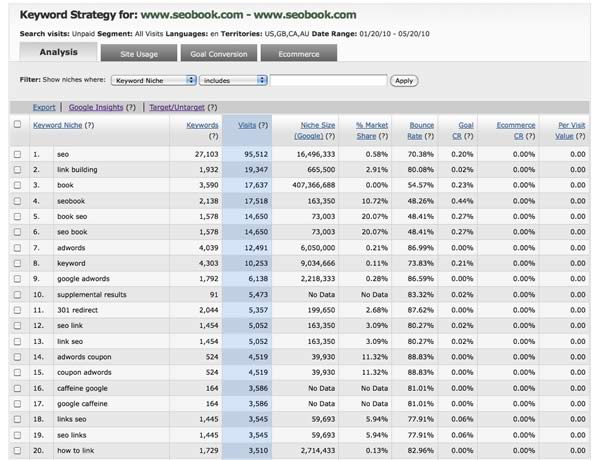This screenshot has height=460, width=595.
Task: Click the 'google caffeine' niche name
Action: click(82, 404)
